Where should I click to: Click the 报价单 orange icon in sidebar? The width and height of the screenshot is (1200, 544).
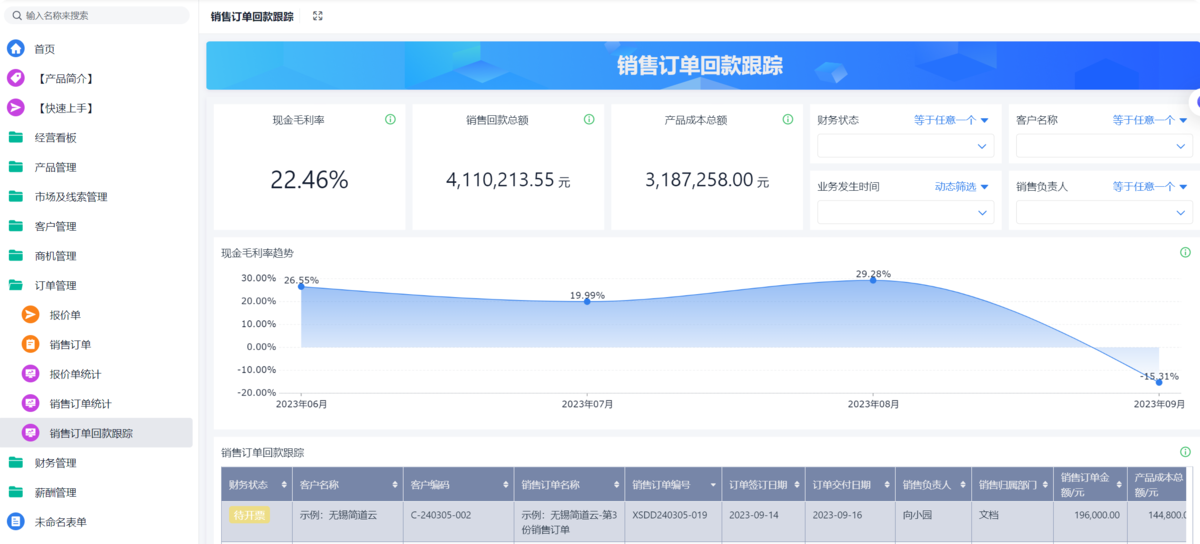[x=31, y=315]
